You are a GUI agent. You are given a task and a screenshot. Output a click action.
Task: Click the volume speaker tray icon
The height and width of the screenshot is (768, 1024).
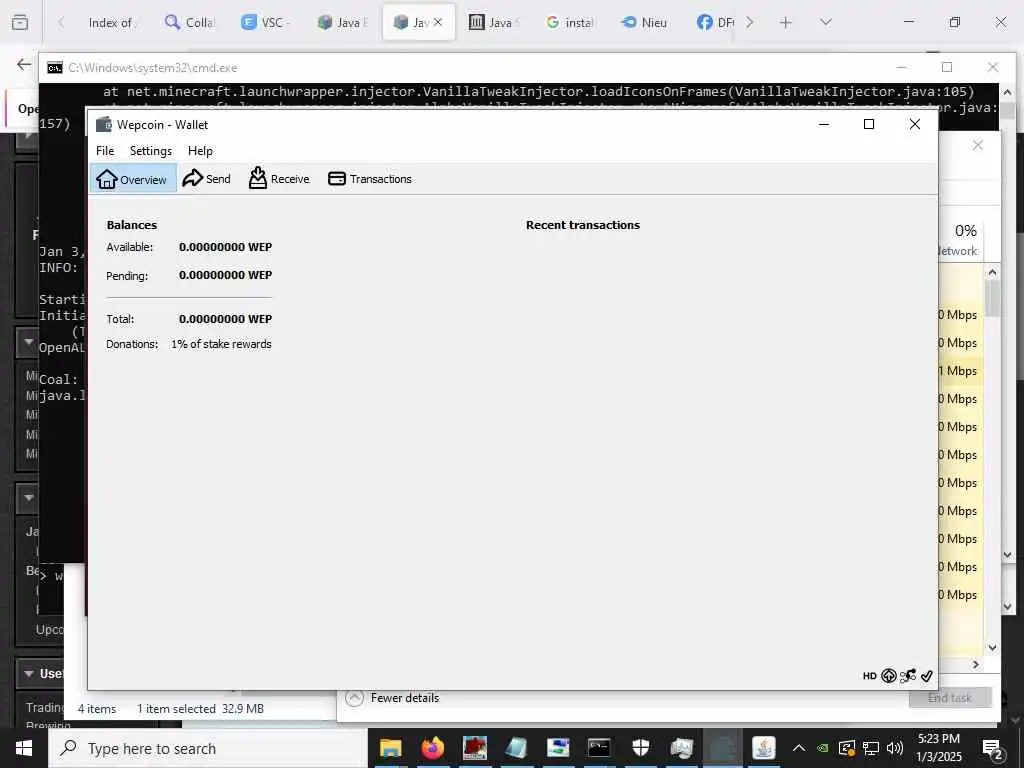(895, 748)
